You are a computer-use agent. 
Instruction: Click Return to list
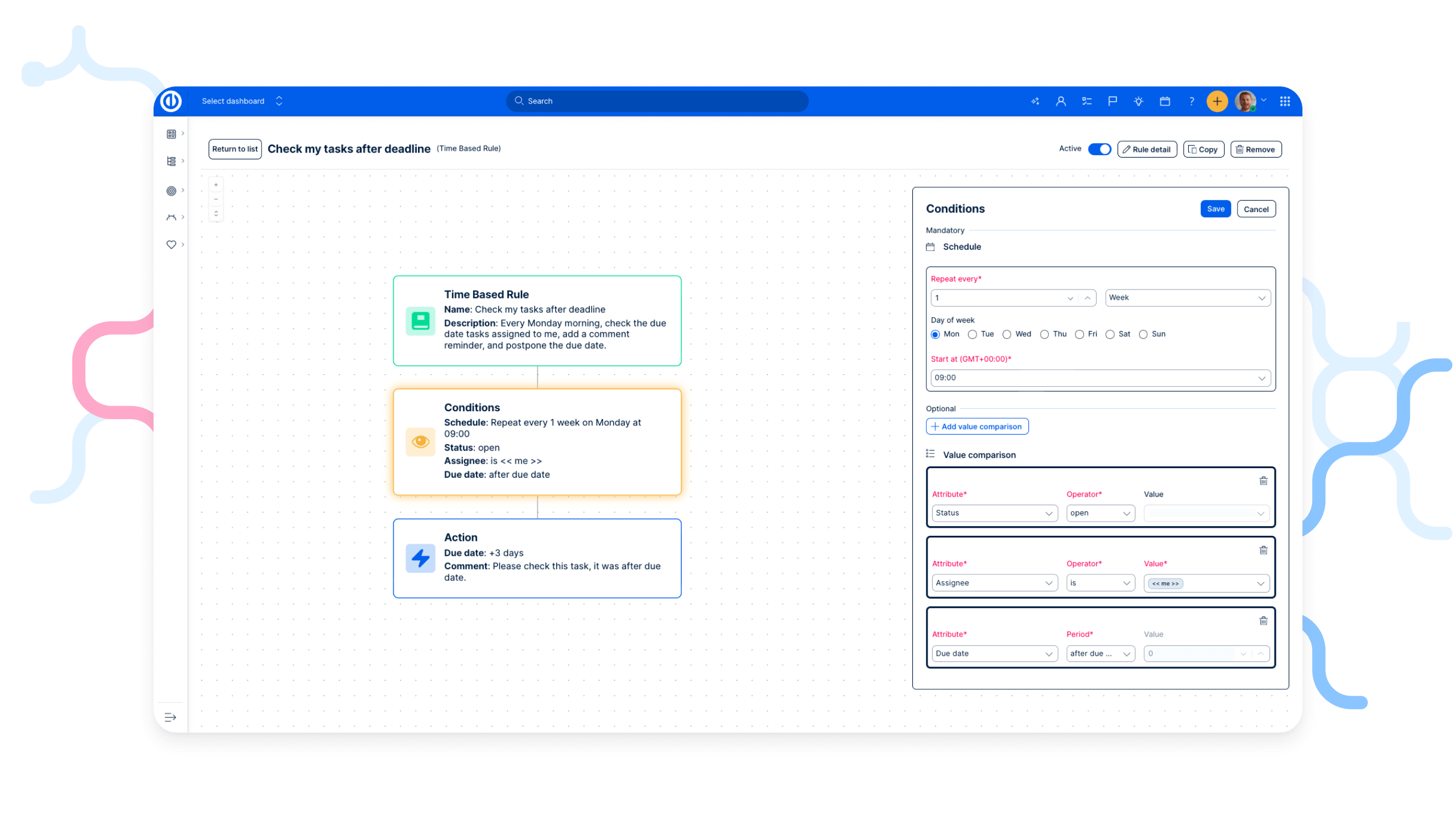point(234,148)
